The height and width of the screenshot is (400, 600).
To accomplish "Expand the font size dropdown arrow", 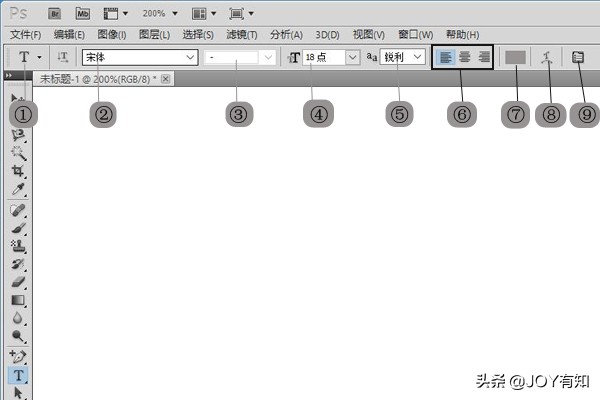I will coord(352,57).
